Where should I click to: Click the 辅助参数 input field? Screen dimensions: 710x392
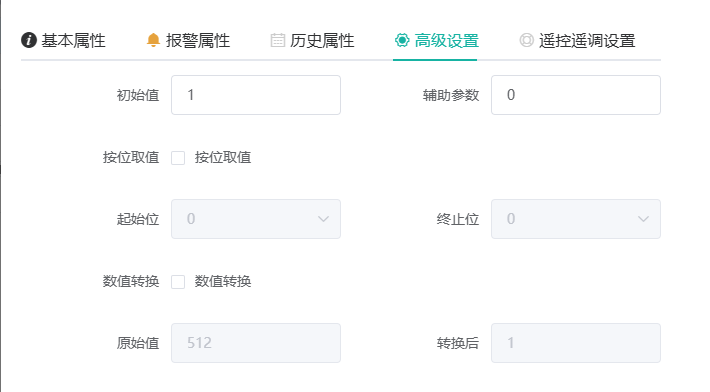coord(576,95)
